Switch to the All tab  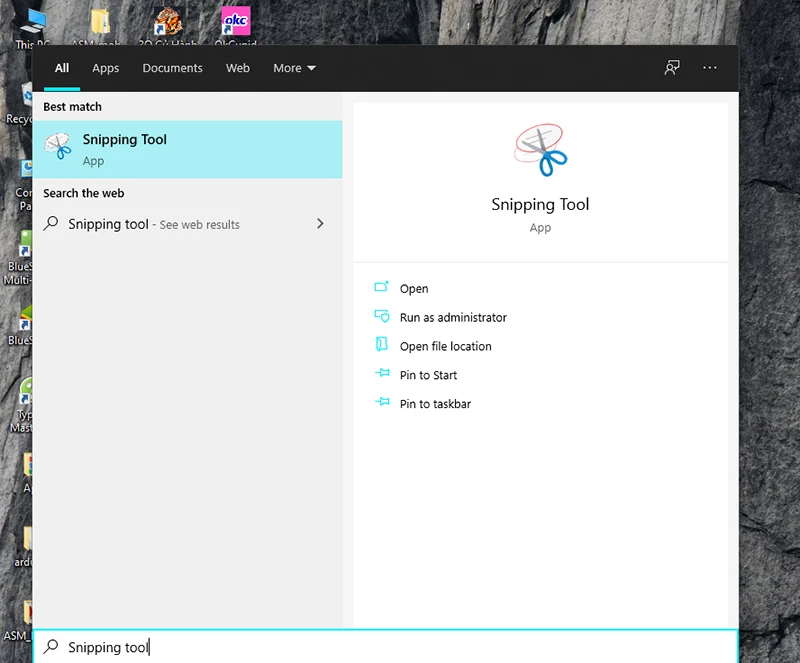pyautogui.click(x=62, y=68)
